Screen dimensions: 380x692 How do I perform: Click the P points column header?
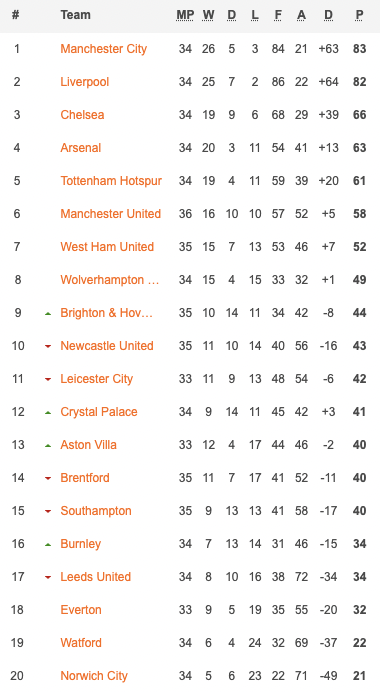coord(359,15)
